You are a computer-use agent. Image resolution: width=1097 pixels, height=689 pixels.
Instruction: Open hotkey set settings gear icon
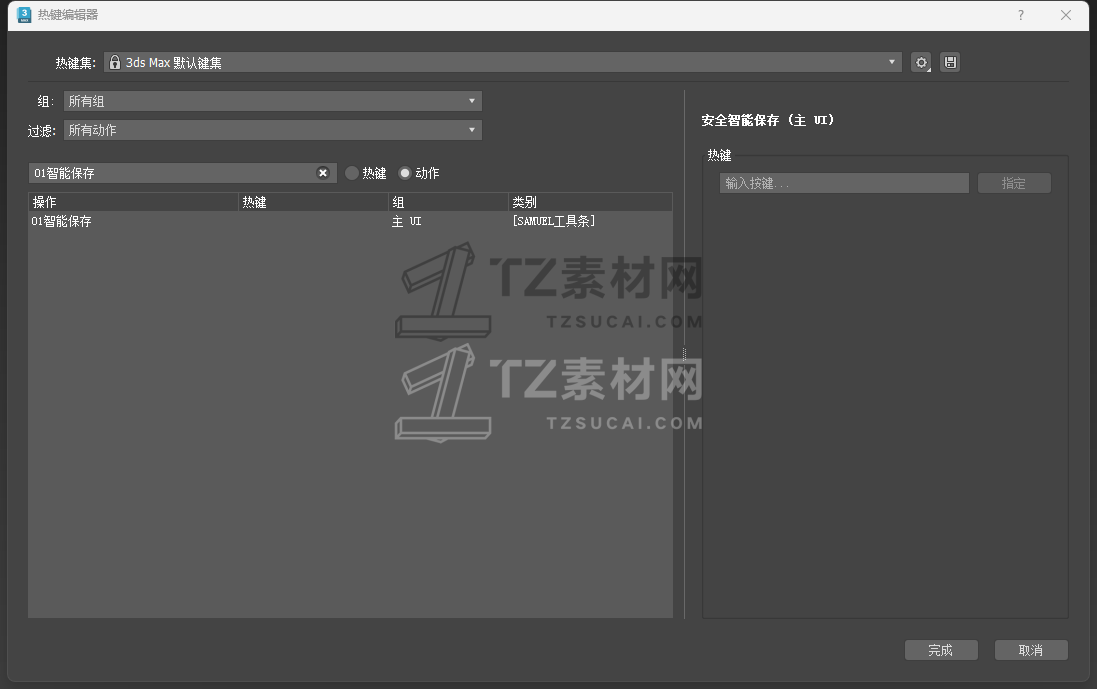click(921, 62)
